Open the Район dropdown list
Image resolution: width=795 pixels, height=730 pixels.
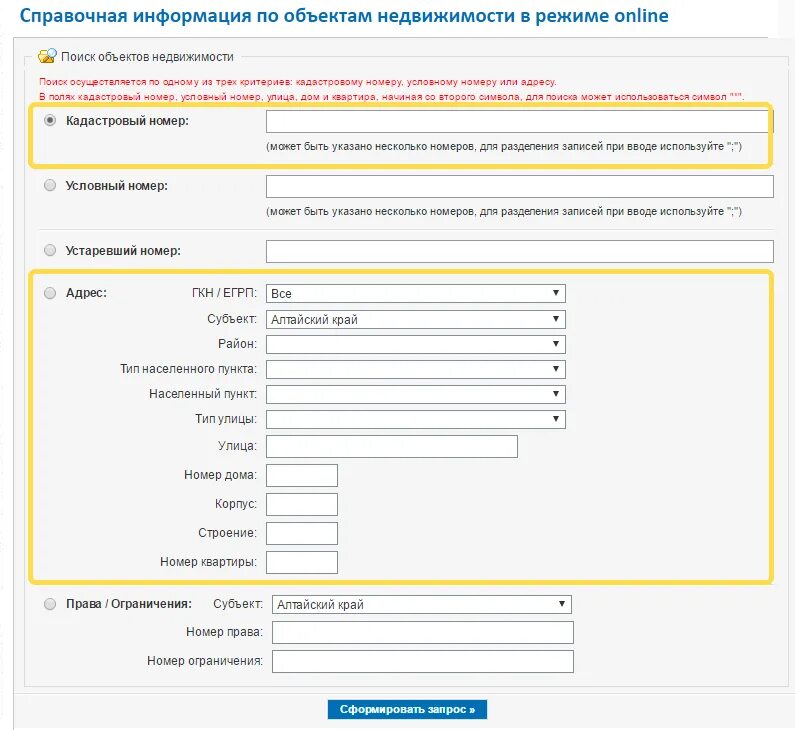(x=416, y=344)
